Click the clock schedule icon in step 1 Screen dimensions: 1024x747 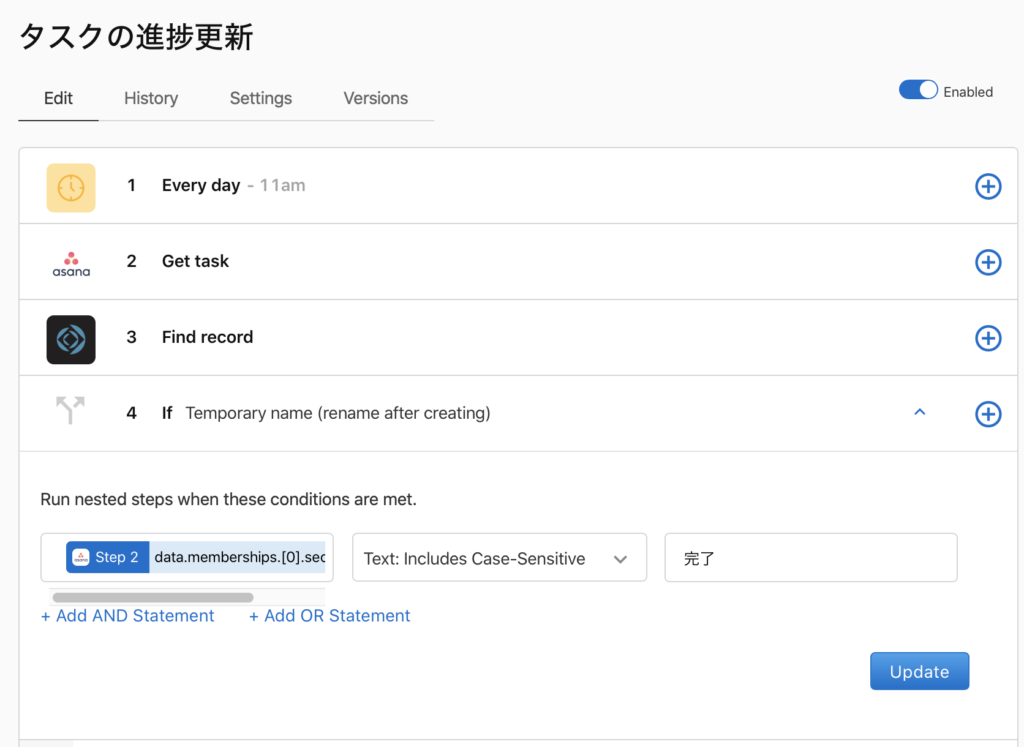coord(71,188)
